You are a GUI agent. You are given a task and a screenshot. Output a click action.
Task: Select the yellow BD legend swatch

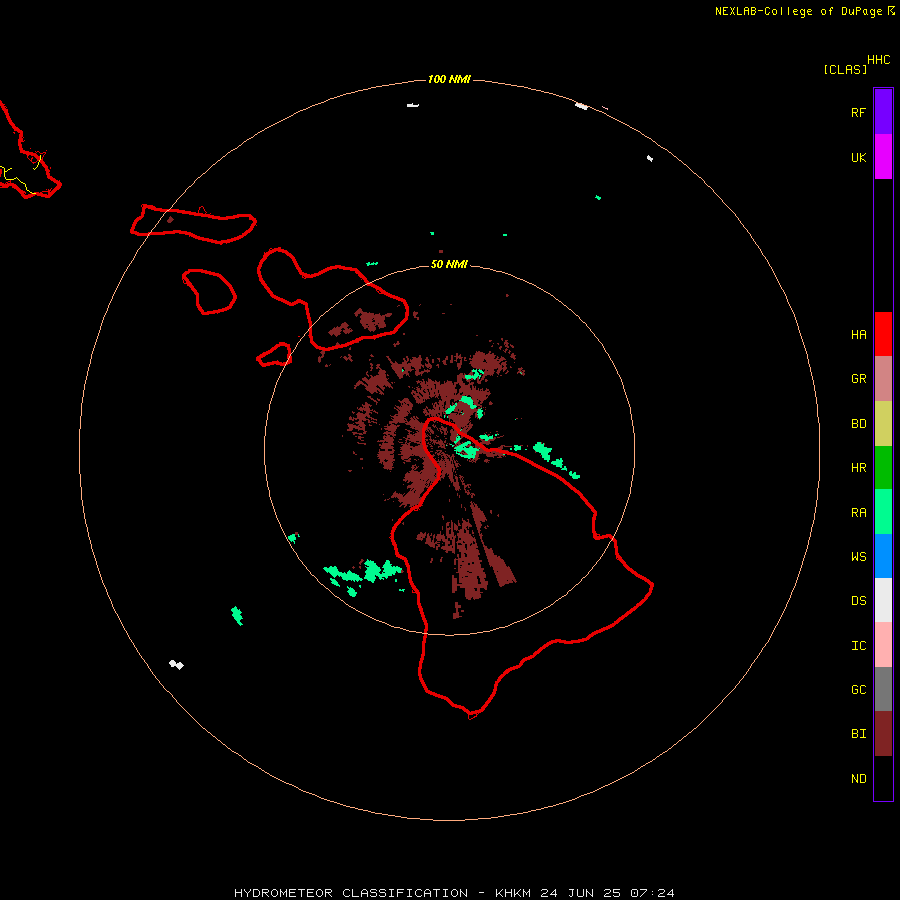click(x=883, y=424)
